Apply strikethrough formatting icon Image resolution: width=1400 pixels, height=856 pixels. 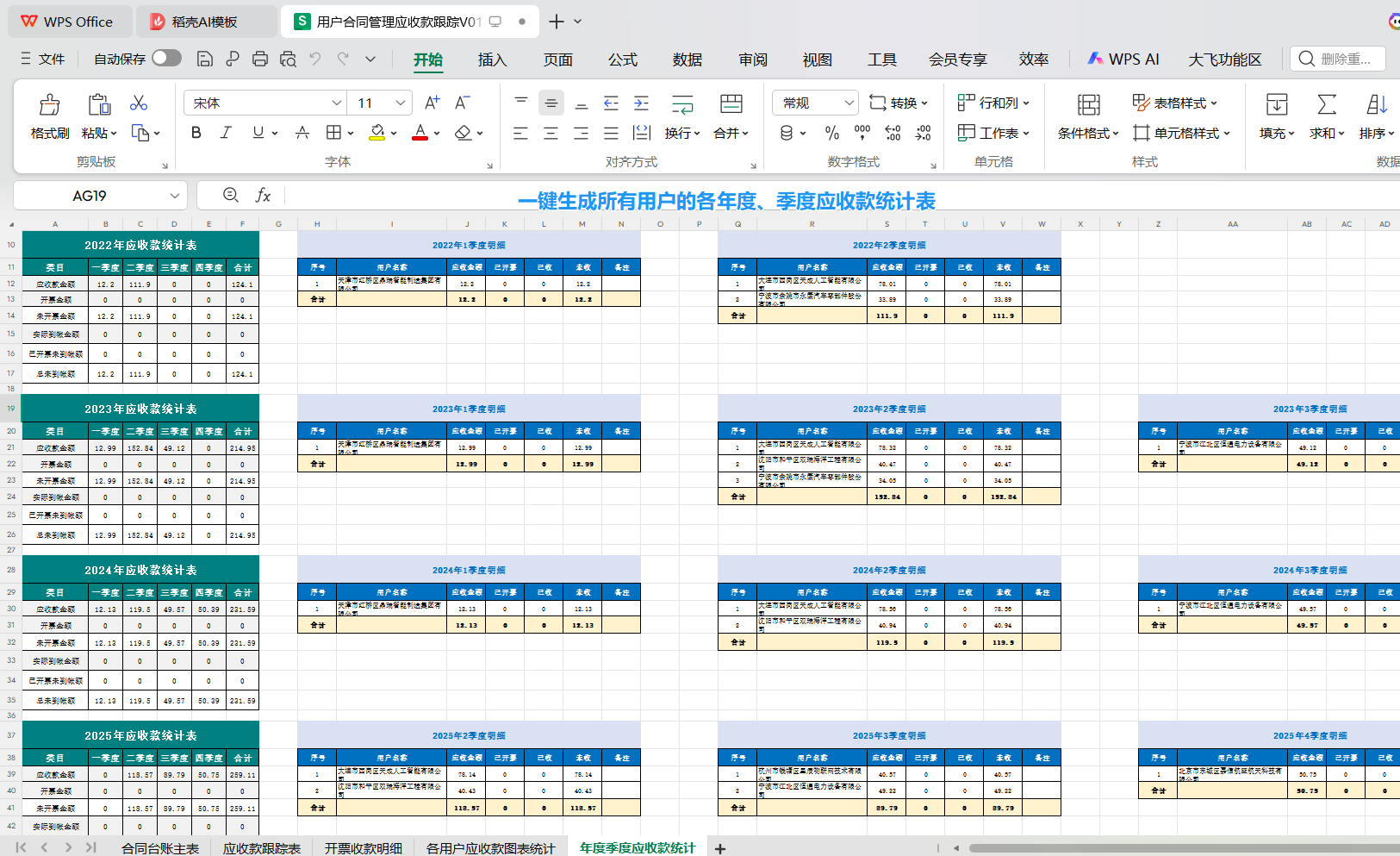coord(302,133)
